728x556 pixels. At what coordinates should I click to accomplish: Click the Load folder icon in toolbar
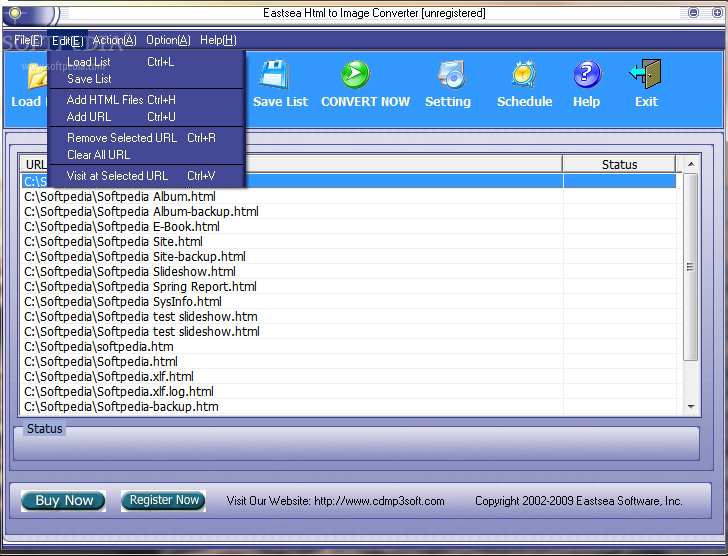pyautogui.click(x=37, y=76)
